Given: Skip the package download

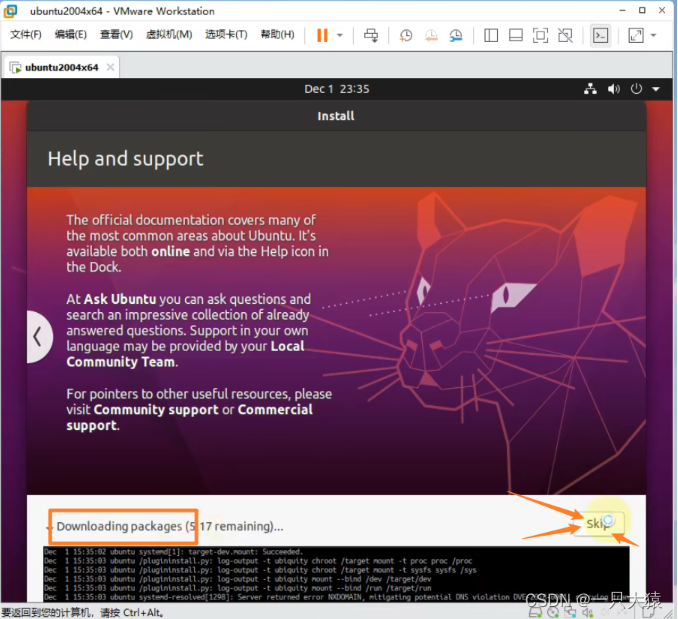Looking at the screenshot, I should coord(598,524).
